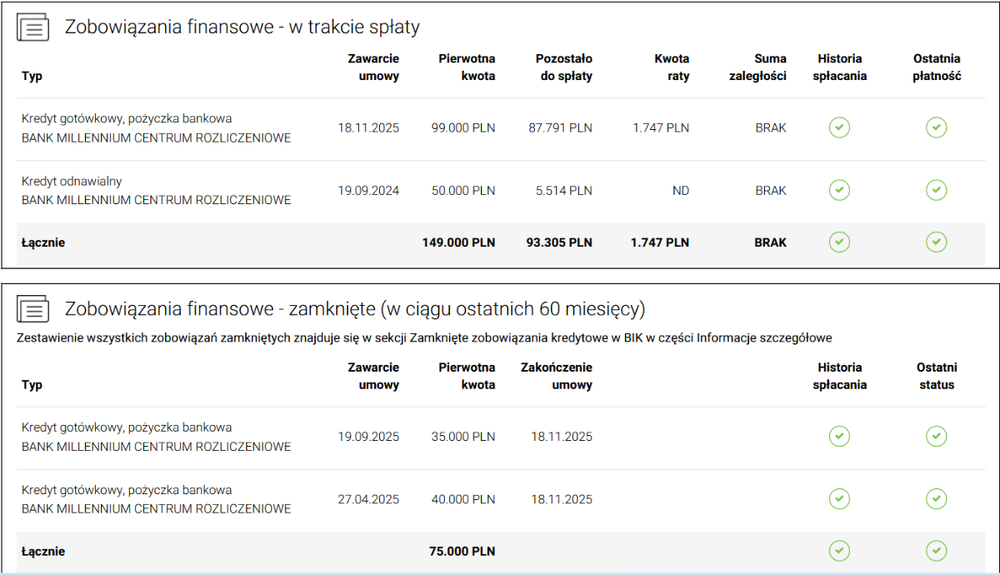Click installment 1.747 PLN in the Kredyt gotówkowy row

click(x=661, y=127)
